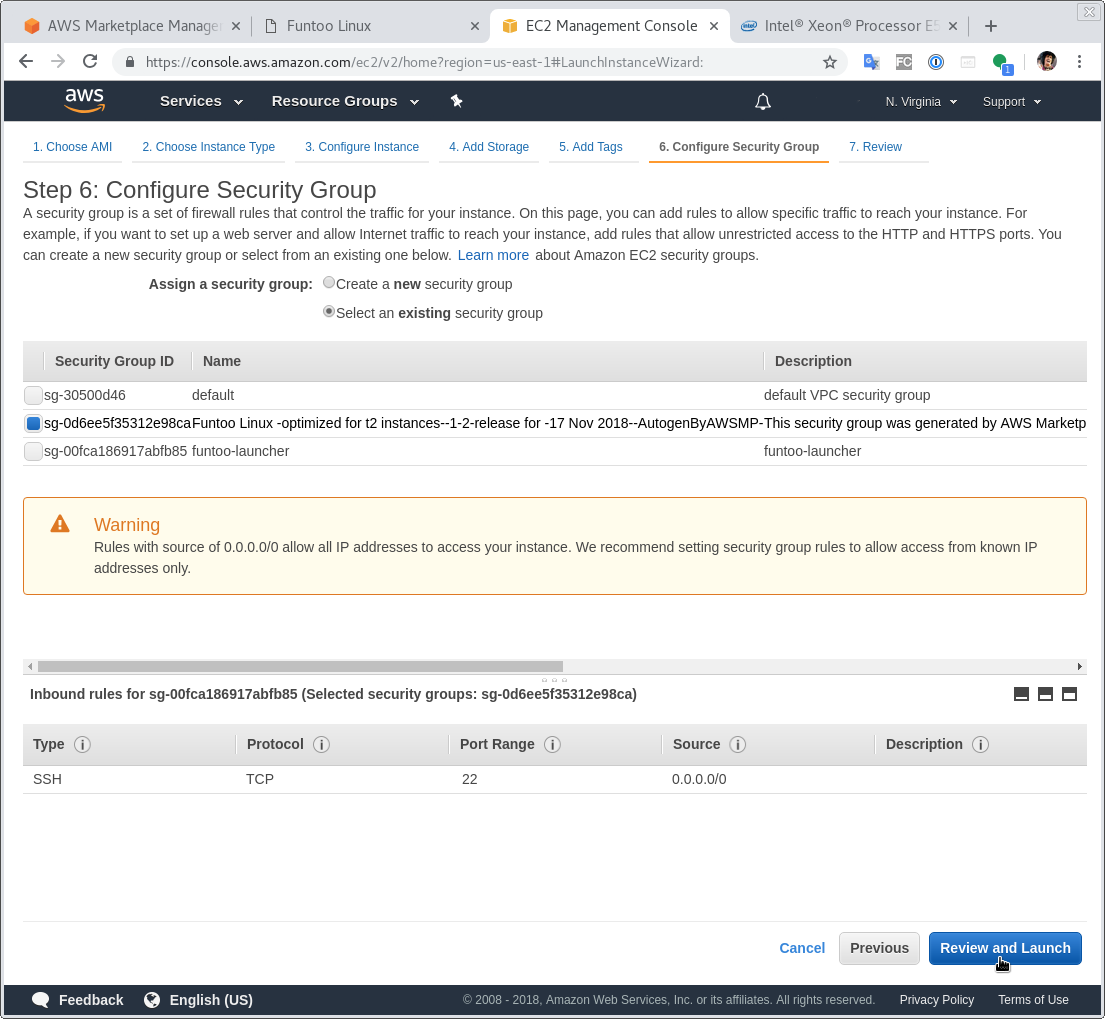
Task: Change language via English (US)
Action: 198,1000
